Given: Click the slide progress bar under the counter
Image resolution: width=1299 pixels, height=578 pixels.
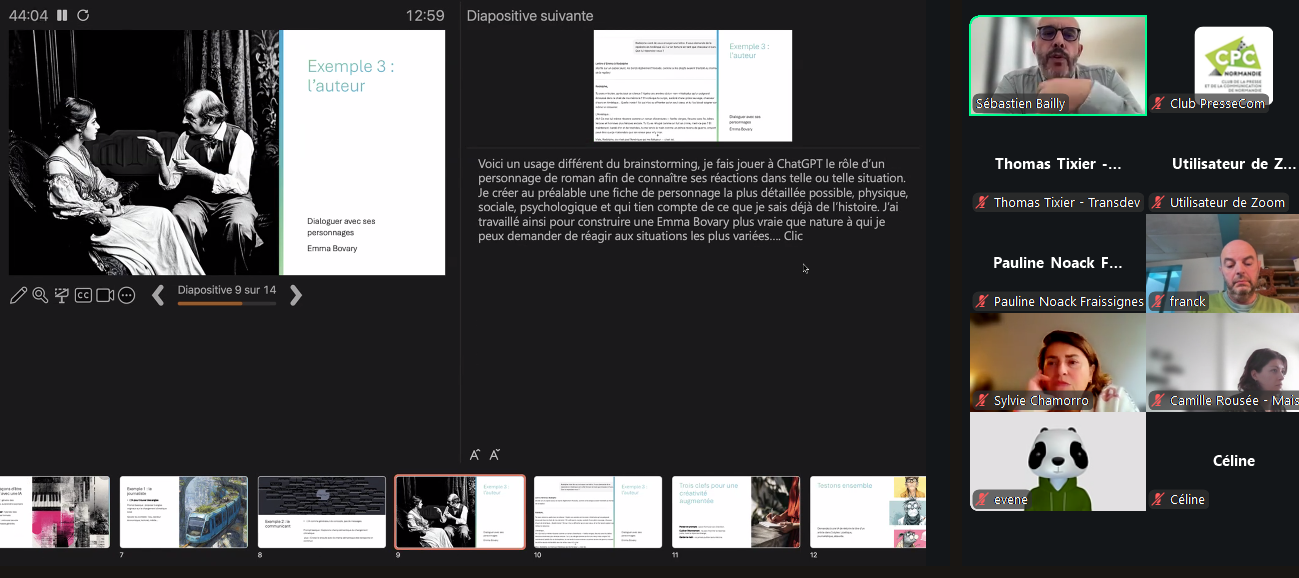Looking at the screenshot, I should tap(226, 303).
